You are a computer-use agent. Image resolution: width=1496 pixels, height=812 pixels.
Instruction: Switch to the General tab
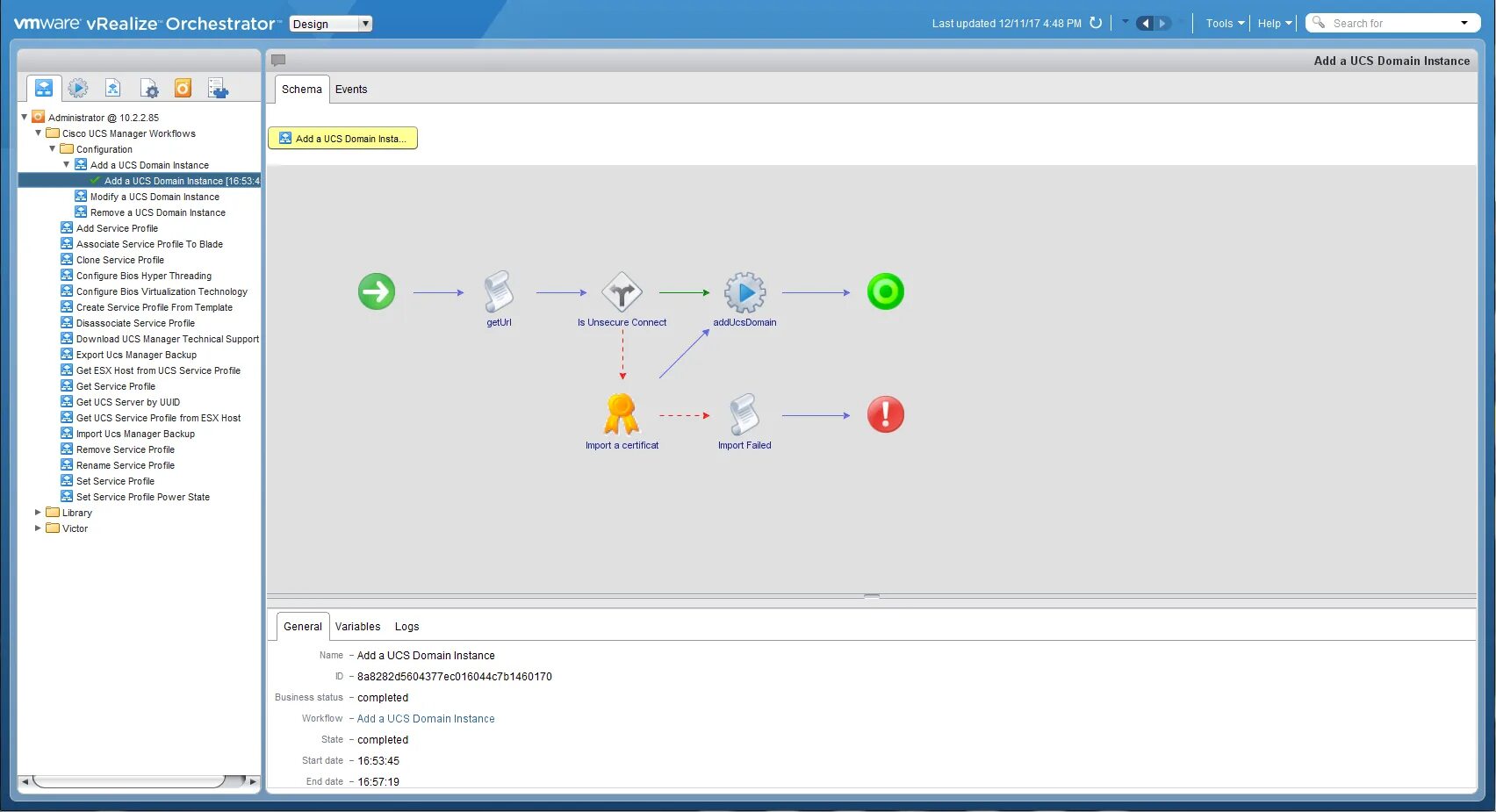tap(303, 627)
